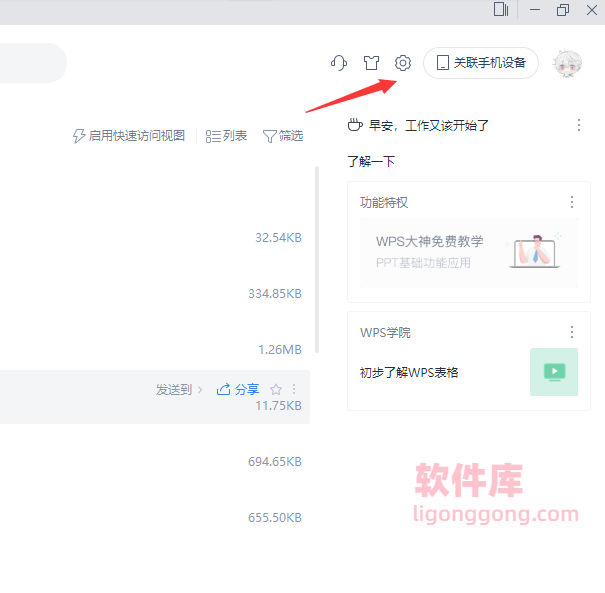This screenshot has height=593, width=605.
Task: Restore down the WPS window
Action: tap(563, 10)
